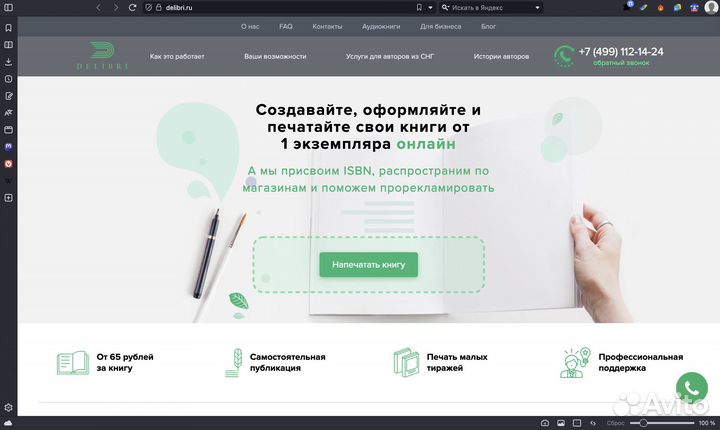Click the phone number +7 (499) 112-14-24
This screenshot has height=430, width=720.
(x=621, y=51)
